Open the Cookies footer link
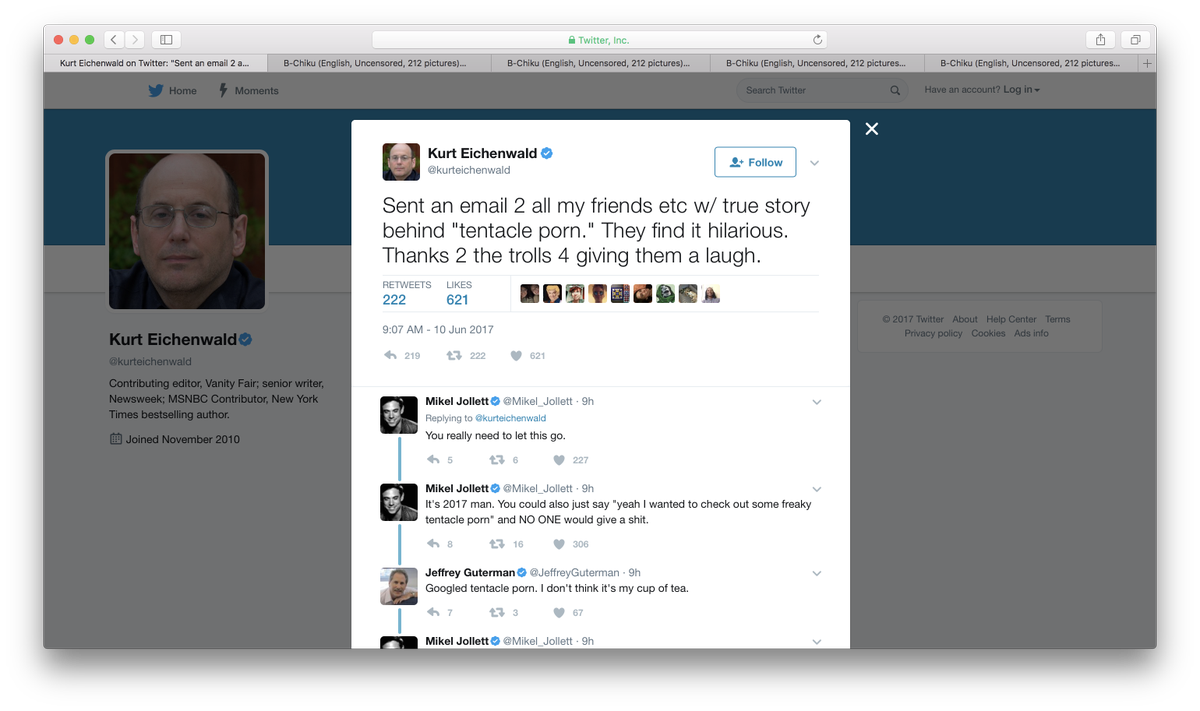 (x=988, y=333)
